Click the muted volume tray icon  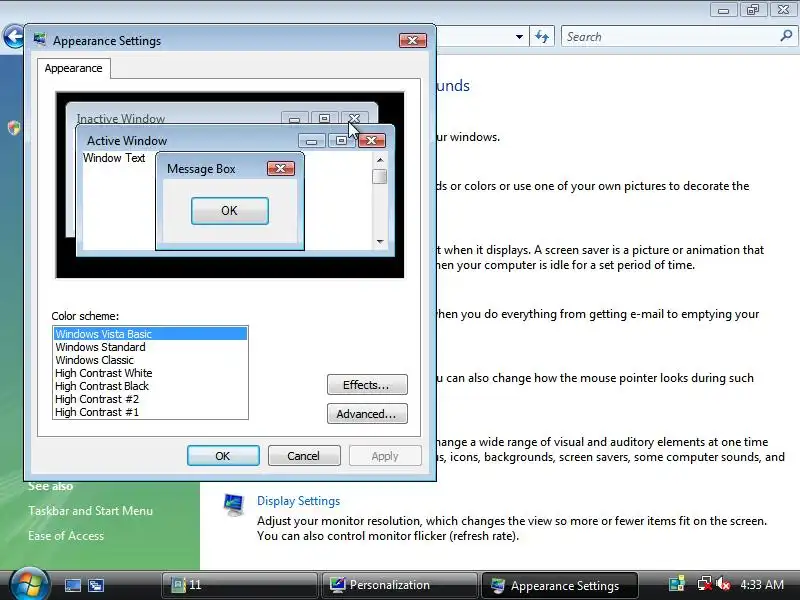tap(722, 584)
